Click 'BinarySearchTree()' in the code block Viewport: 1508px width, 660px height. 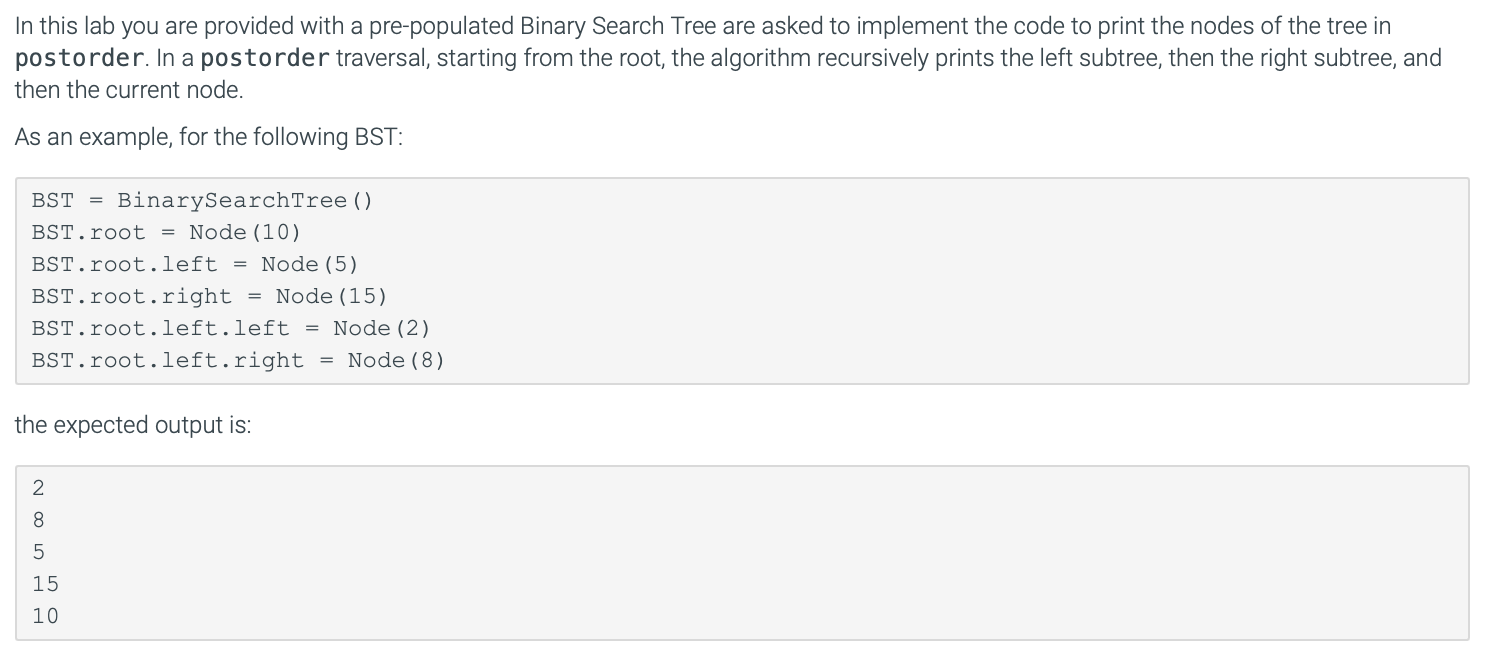(x=245, y=200)
